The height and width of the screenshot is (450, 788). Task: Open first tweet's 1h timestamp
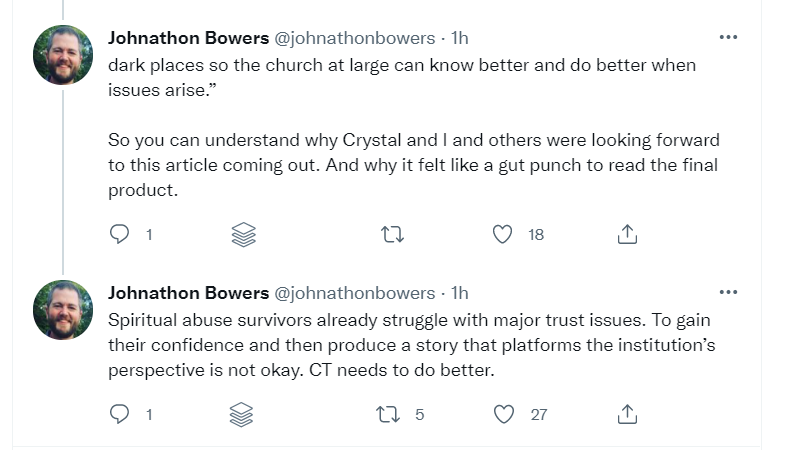(x=460, y=39)
